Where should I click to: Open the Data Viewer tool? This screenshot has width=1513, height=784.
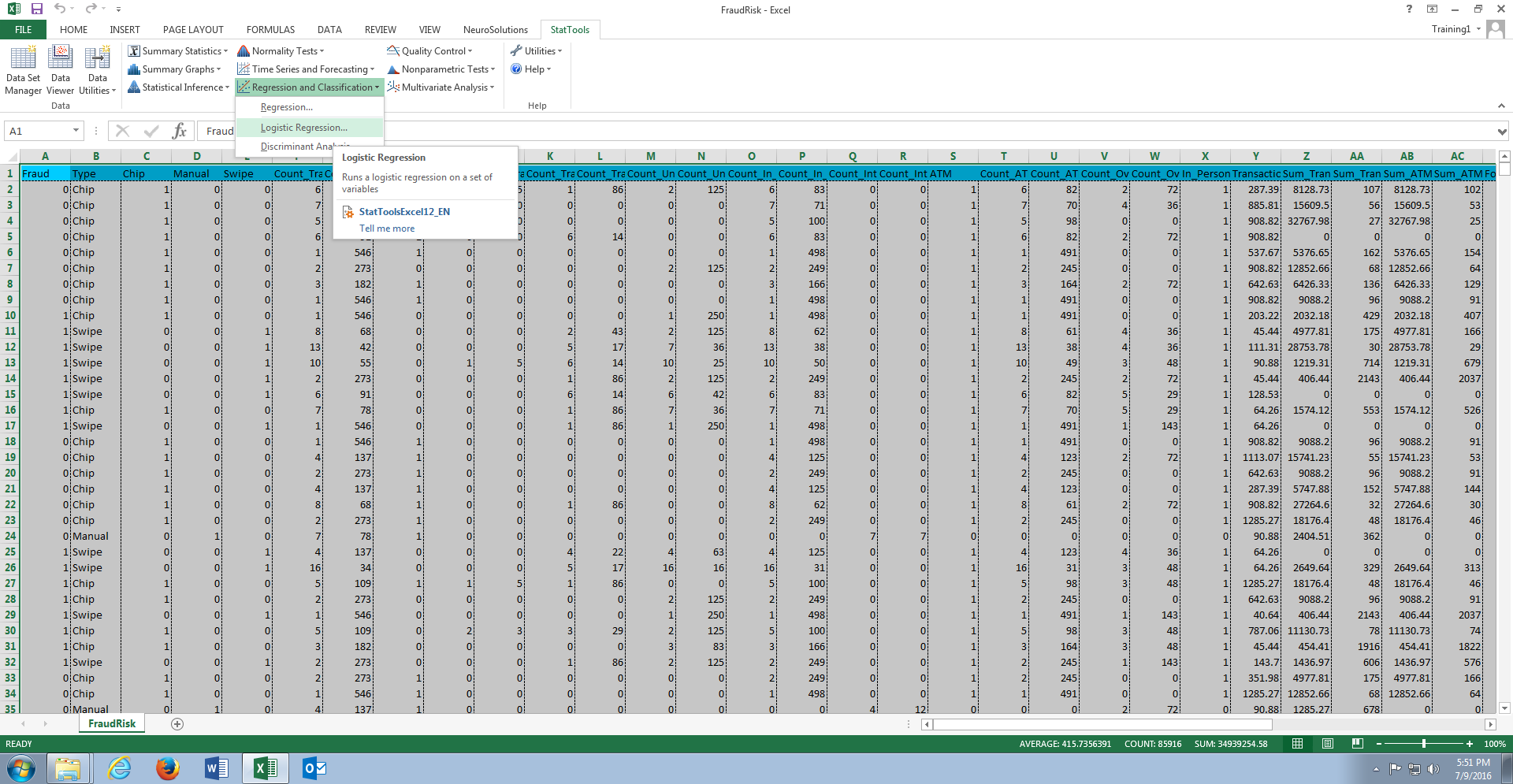[61, 70]
